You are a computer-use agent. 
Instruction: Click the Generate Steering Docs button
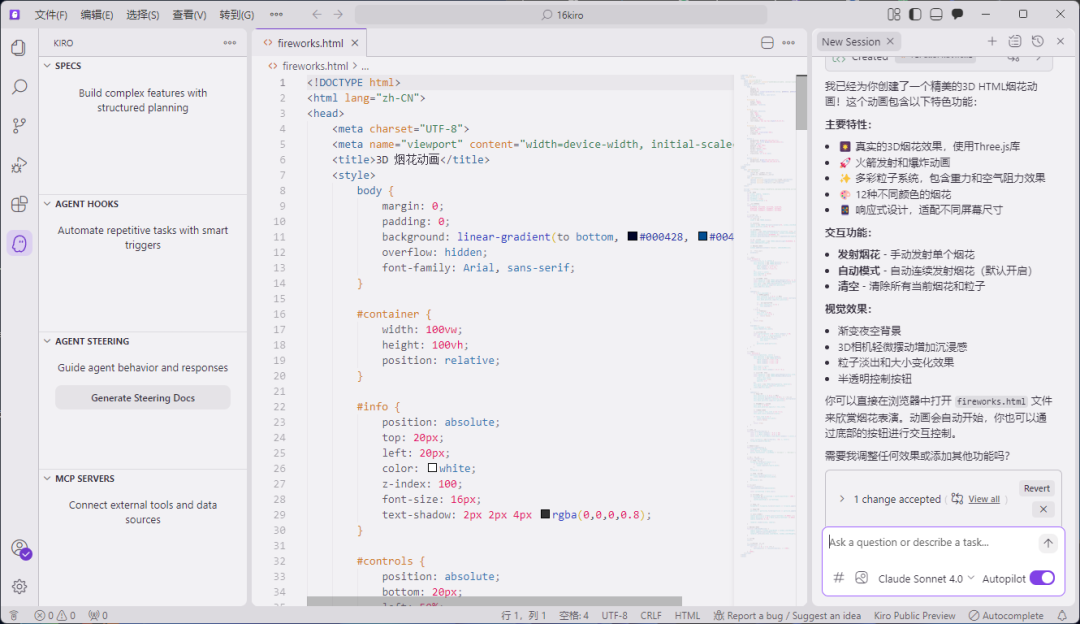pyautogui.click(x=143, y=398)
